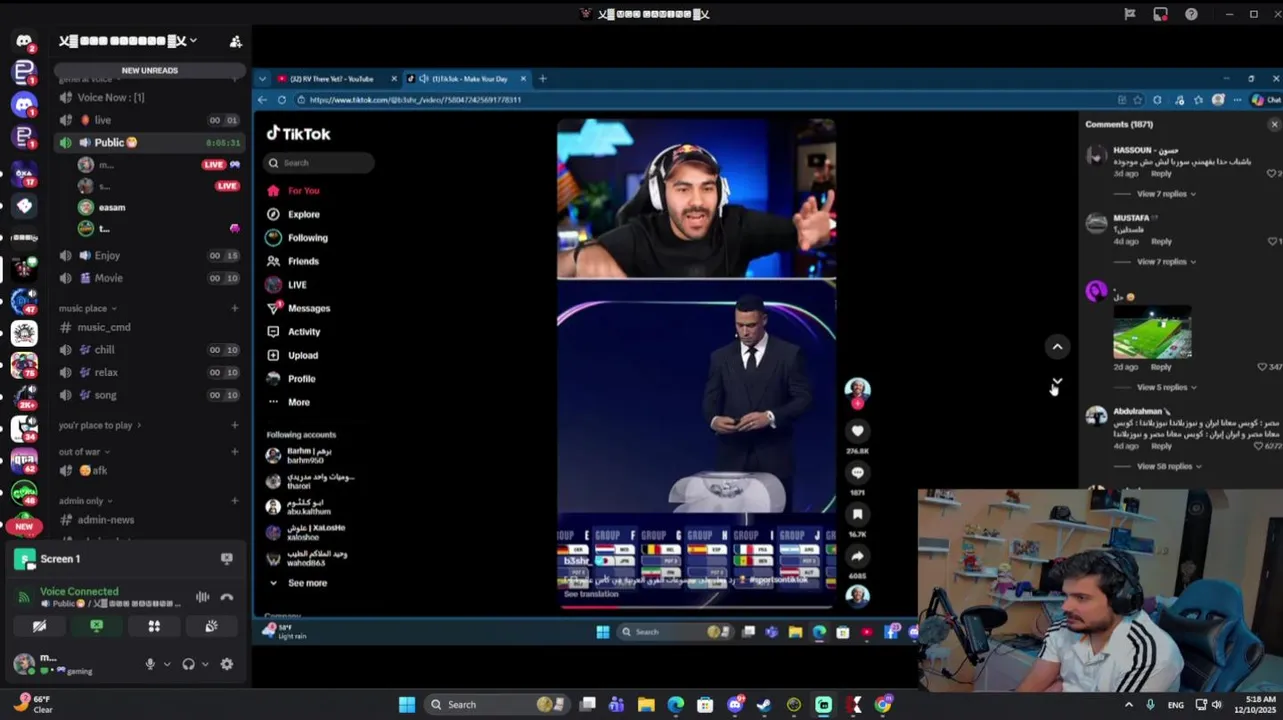Viewport: 1283px width, 720px height.
Task: Expand you'r place to play category
Action: (100, 425)
